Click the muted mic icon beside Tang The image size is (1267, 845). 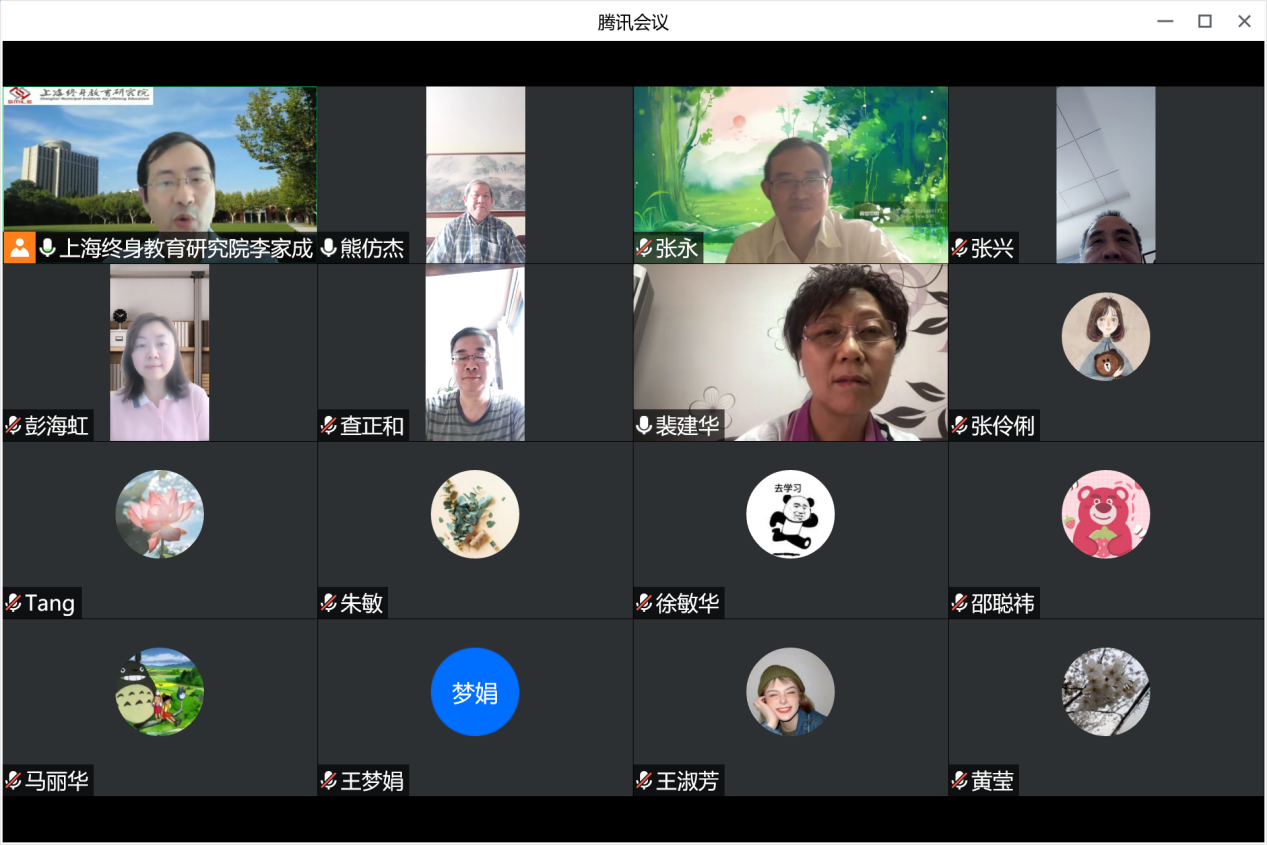click(x=14, y=603)
